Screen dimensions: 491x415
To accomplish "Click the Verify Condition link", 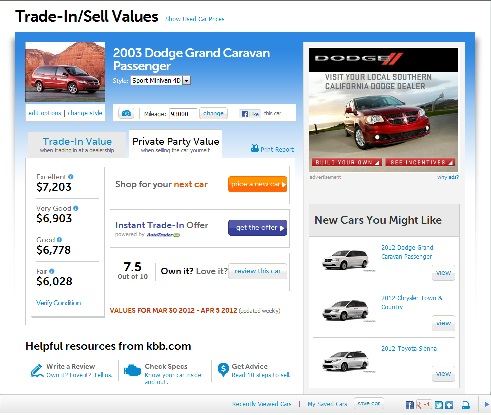I will click(59, 303).
